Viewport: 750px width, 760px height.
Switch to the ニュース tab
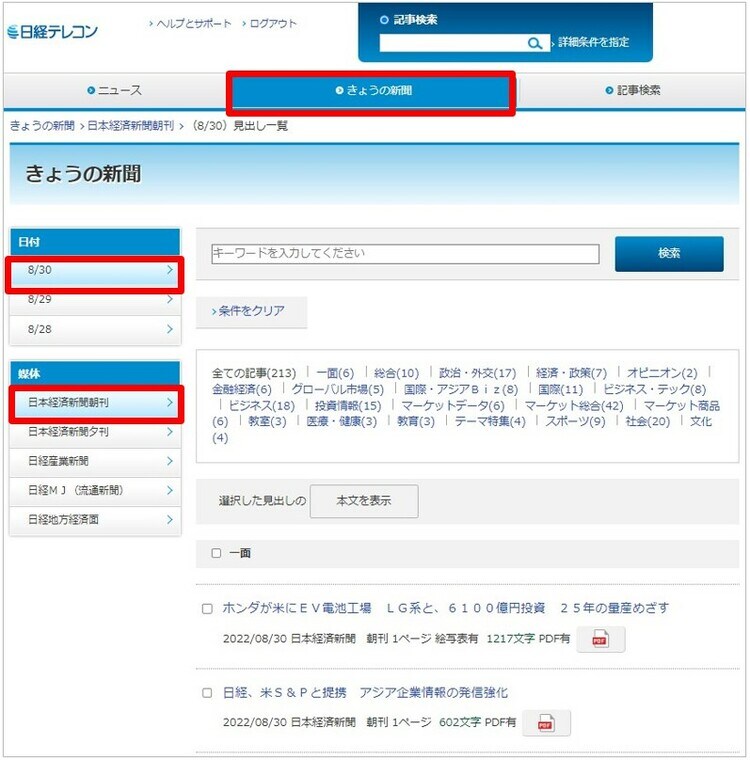pyautogui.click(x=115, y=91)
